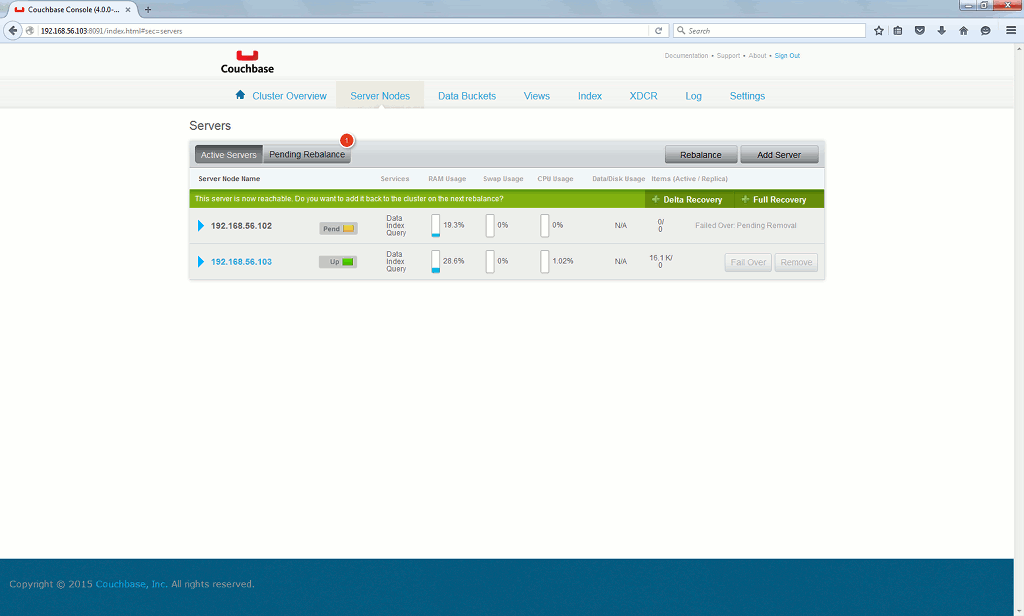Bookmark this page with the star icon
Screen dimensions: 1024x616
pos(879,31)
